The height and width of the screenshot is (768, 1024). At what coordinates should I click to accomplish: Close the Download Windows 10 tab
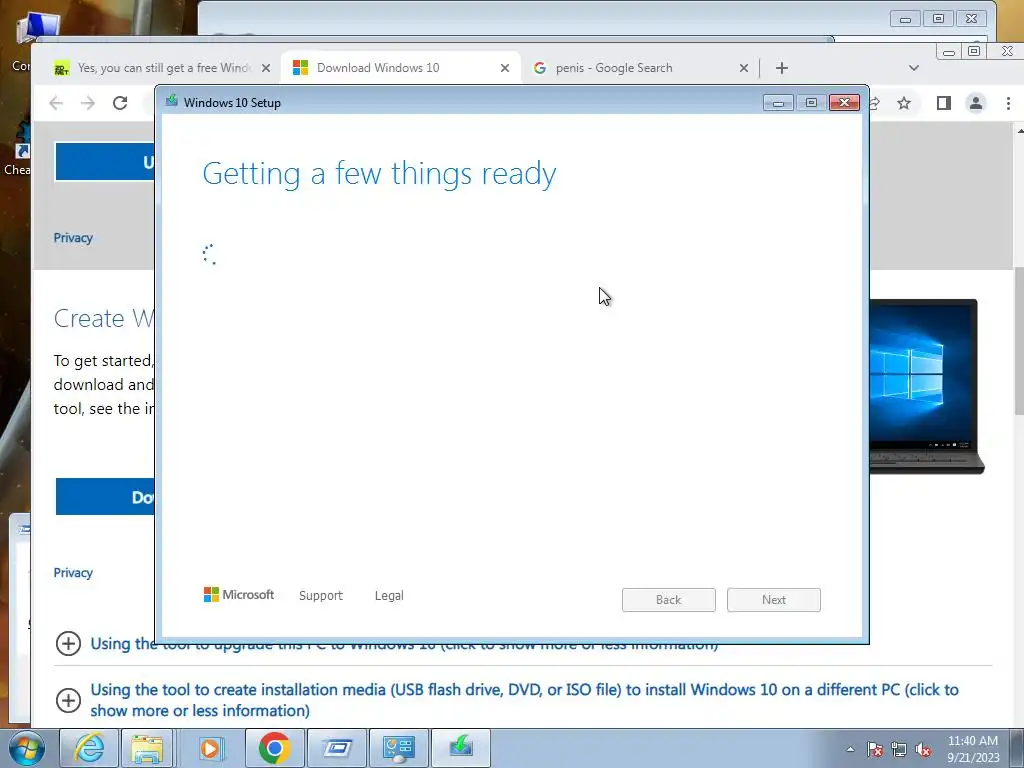click(505, 68)
